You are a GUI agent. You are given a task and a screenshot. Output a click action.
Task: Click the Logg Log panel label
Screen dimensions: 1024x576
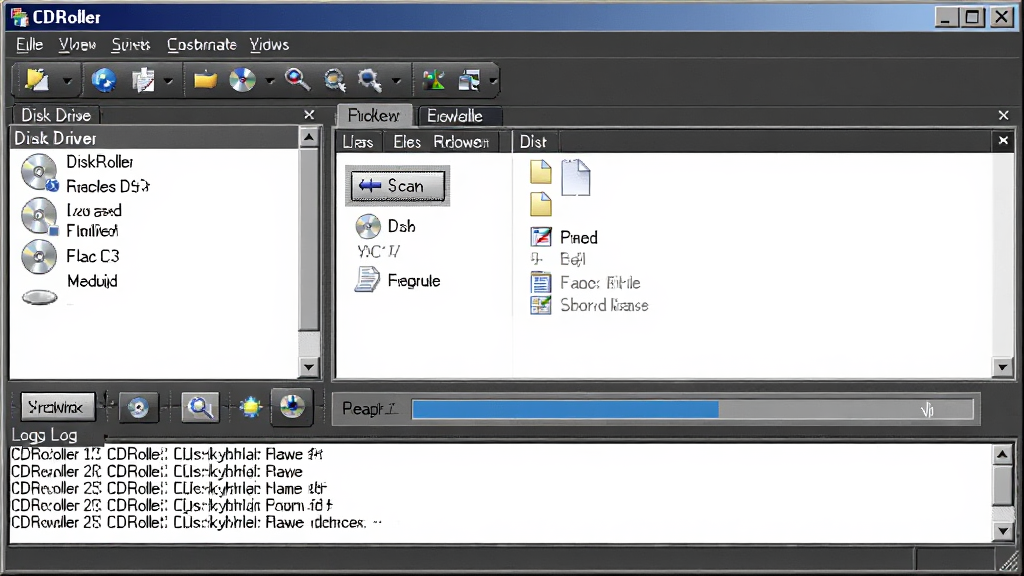(x=44, y=435)
